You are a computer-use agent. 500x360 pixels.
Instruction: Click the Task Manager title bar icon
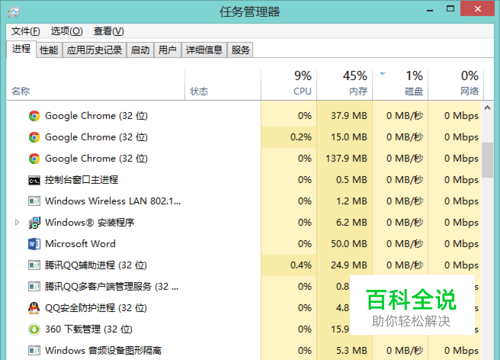[14, 12]
